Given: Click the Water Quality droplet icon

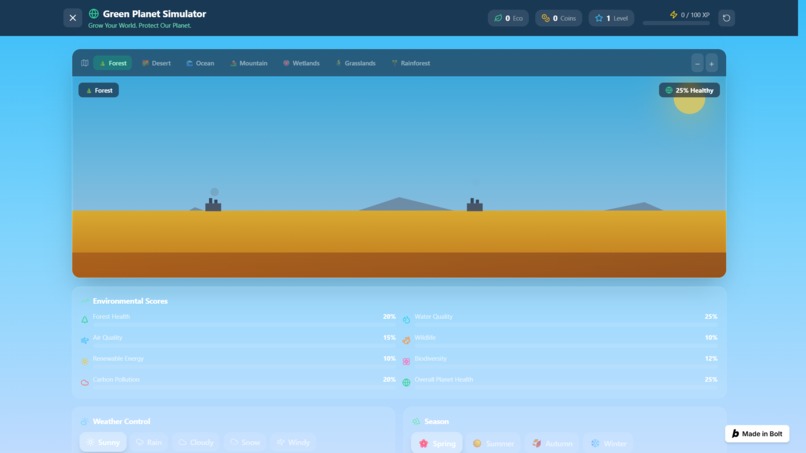Looking at the screenshot, I should coord(406,319).
